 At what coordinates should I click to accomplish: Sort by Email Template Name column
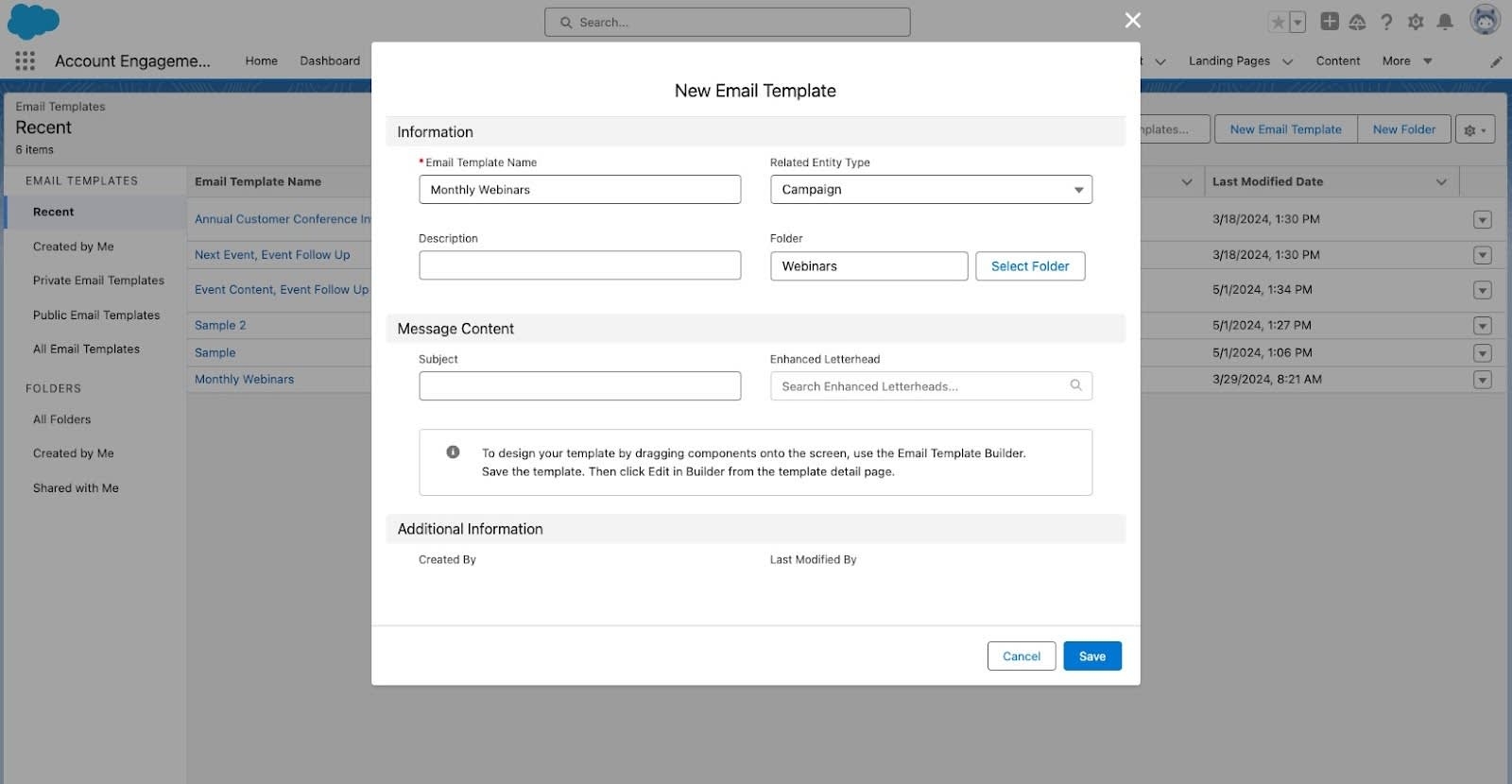(258, 181)
